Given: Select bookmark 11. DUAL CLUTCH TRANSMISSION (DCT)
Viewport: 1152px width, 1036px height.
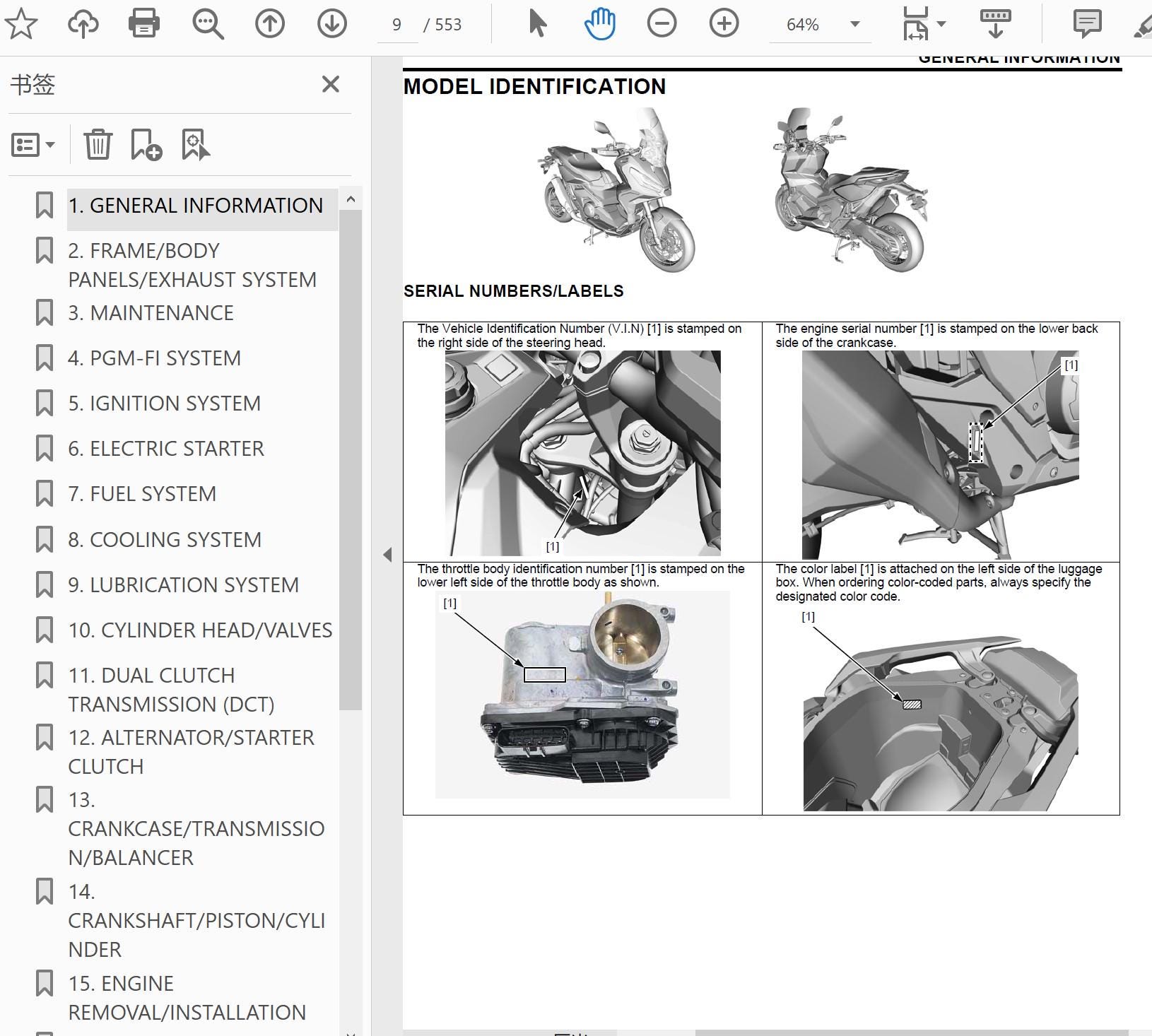Looking at the screenshot, I should pos(171,690).
